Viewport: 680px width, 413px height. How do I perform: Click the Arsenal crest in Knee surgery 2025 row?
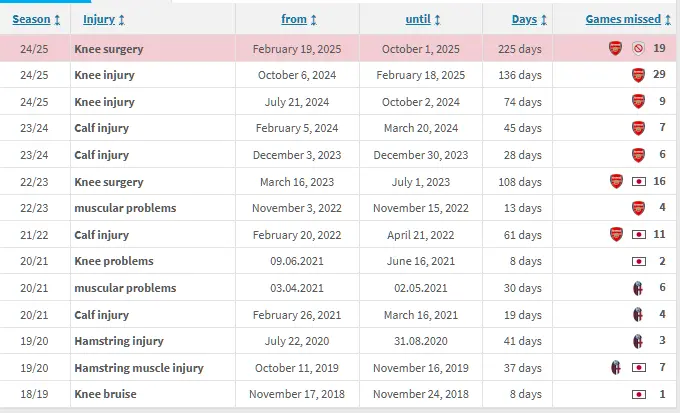point(616,48)
